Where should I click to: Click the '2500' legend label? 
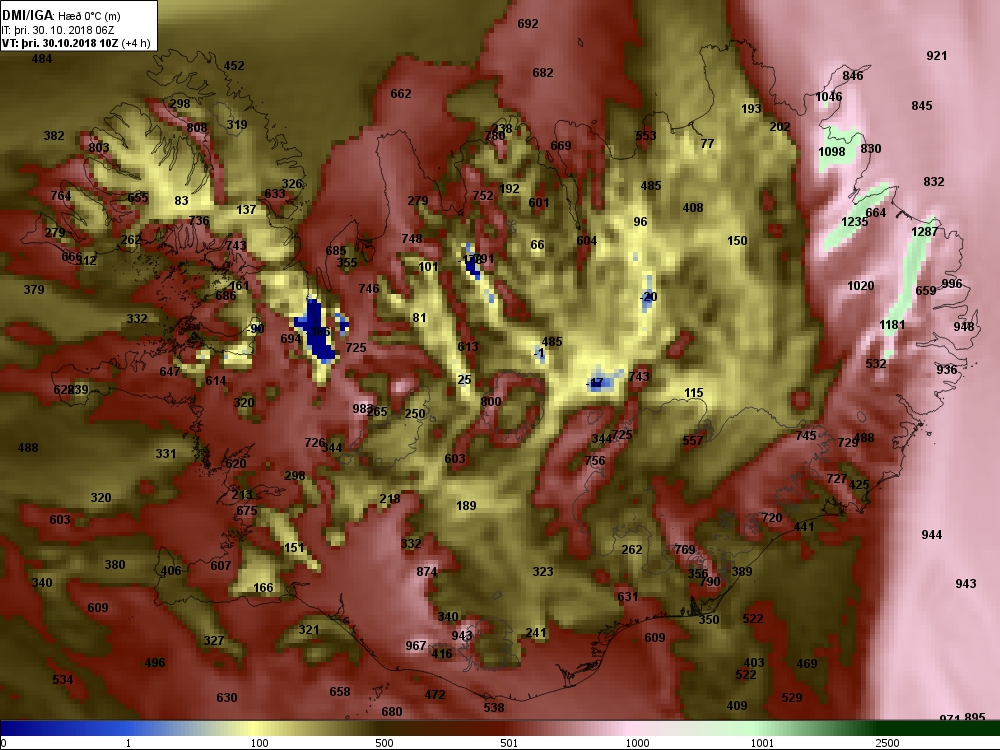887,743
